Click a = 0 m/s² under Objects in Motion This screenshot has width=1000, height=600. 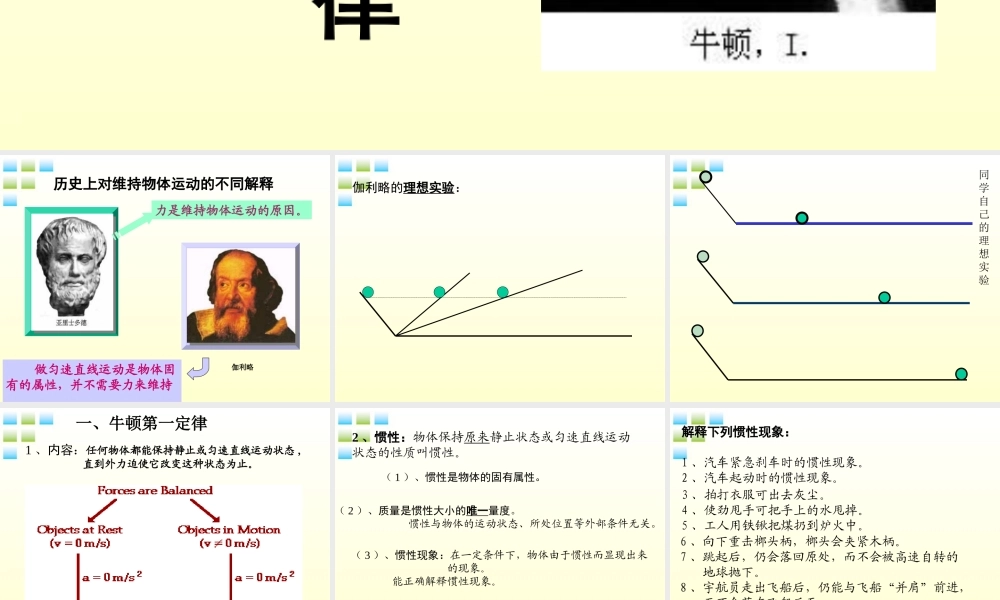coord(265,576)
